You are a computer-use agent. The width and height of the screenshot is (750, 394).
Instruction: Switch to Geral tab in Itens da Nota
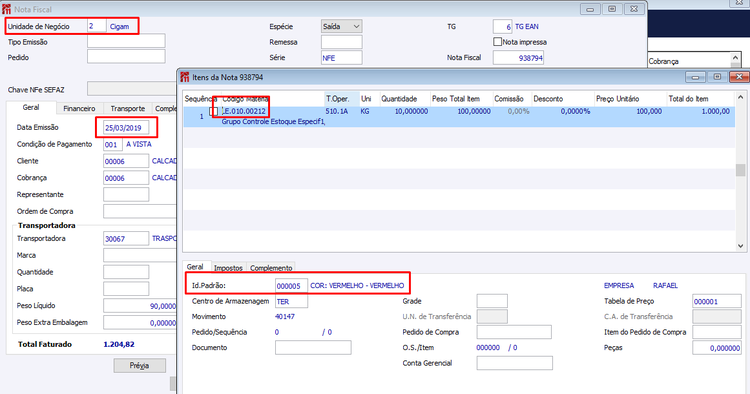(x=195, y=267)
